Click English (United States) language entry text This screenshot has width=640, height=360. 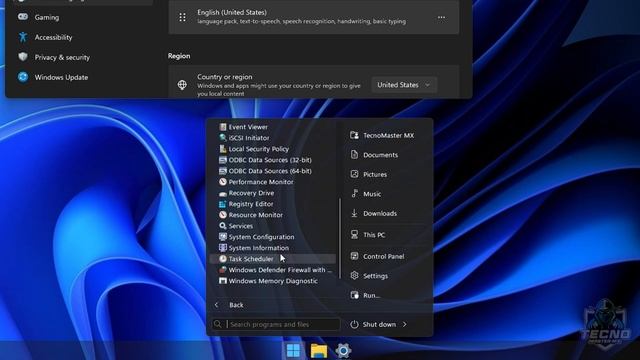pos(232,12)
